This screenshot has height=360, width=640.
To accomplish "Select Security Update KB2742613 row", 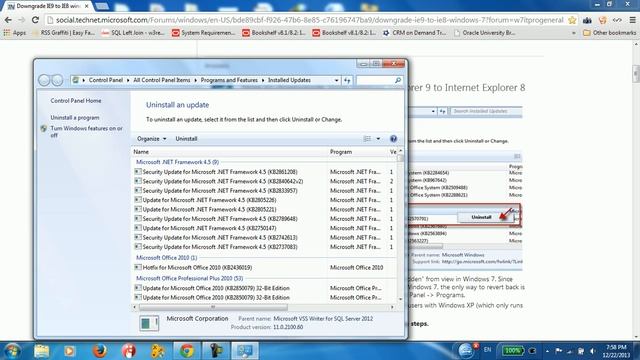I will (x=264, y=238).
